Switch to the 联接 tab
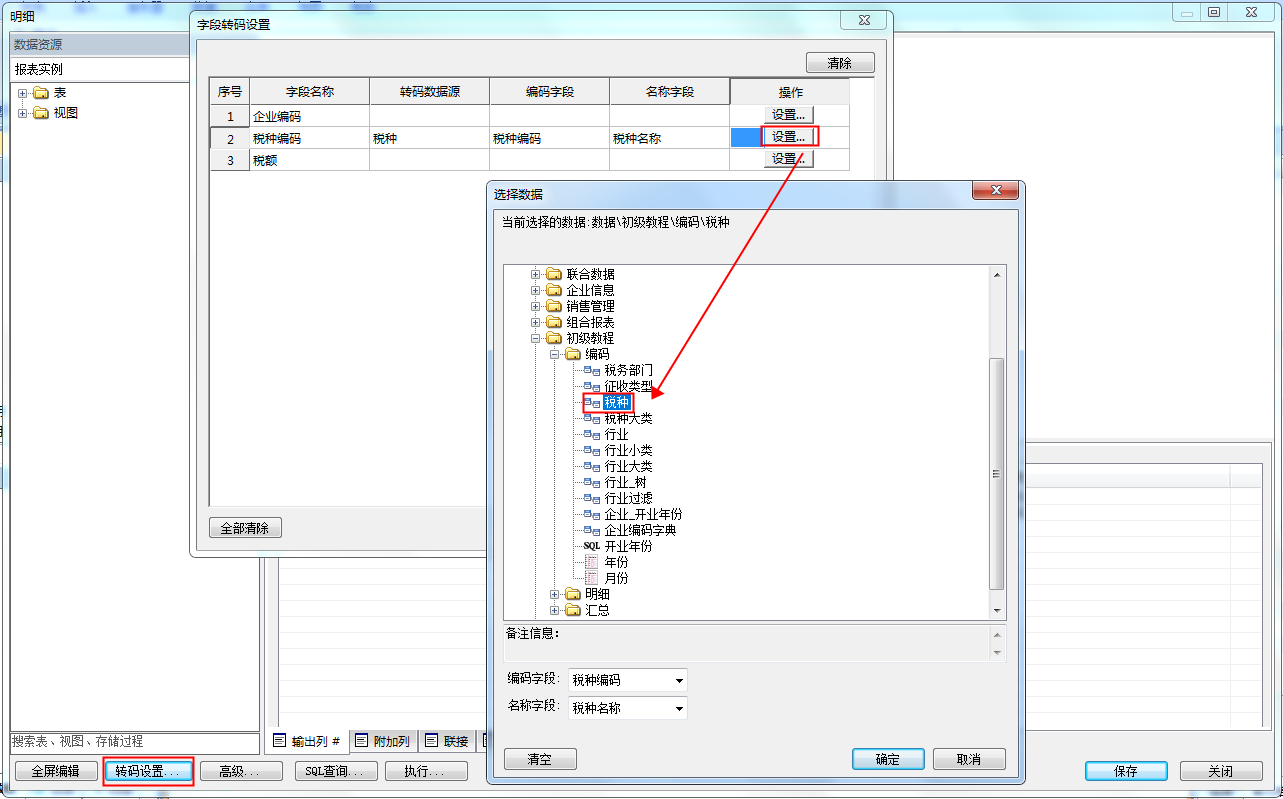1283x799 pixels. [446, 741]
